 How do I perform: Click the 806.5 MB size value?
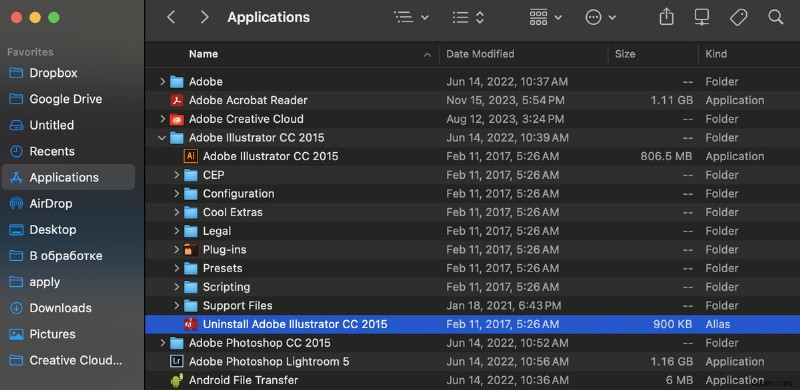pos(666,156)
